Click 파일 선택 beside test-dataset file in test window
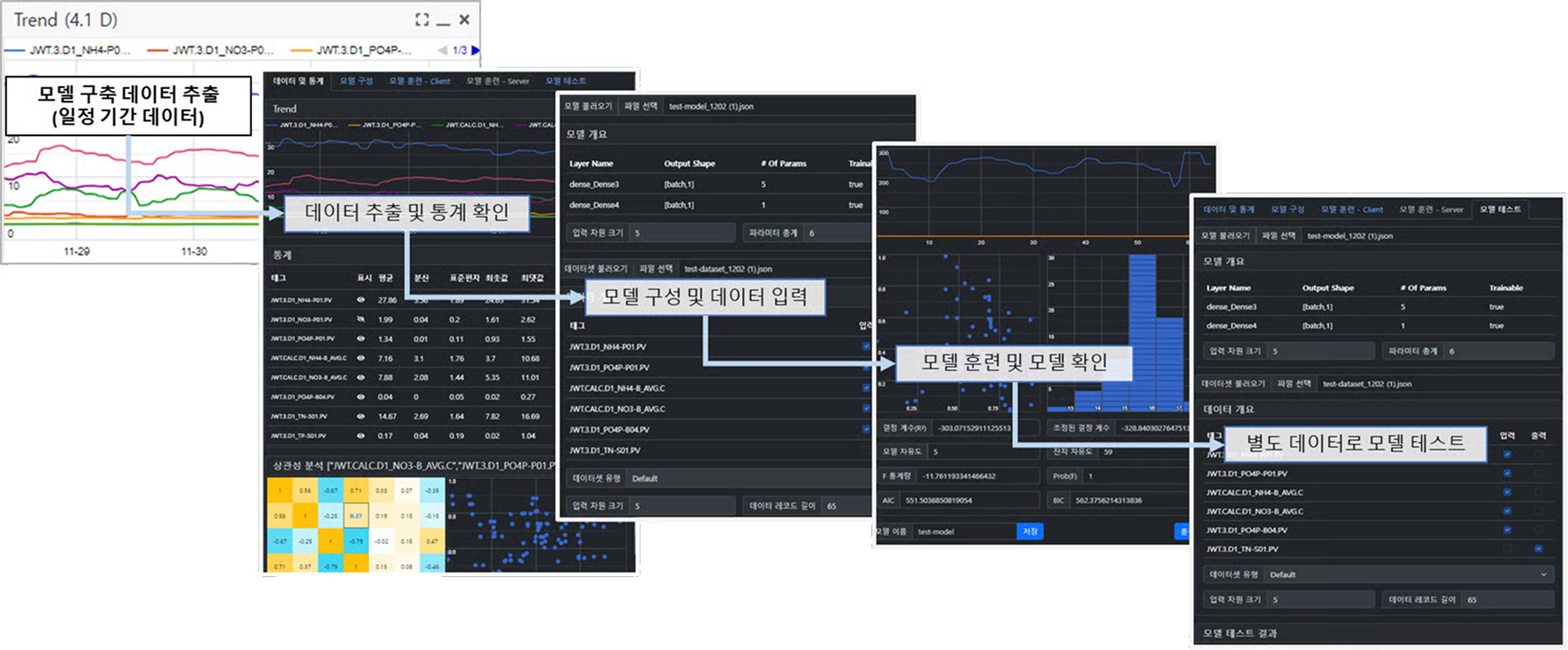The height and width of the screenshot is (650, 1568). (1294, 384)
